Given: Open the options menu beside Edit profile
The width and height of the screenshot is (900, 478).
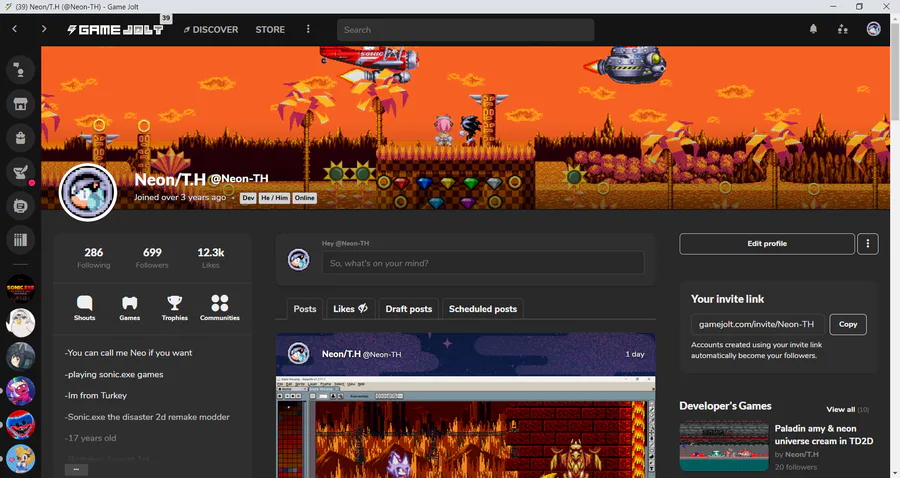Looking at the screenshot, I should coord(868,244).
